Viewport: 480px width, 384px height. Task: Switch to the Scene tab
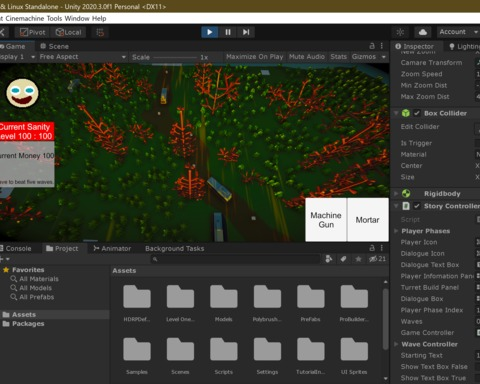[x=54, y=46]
